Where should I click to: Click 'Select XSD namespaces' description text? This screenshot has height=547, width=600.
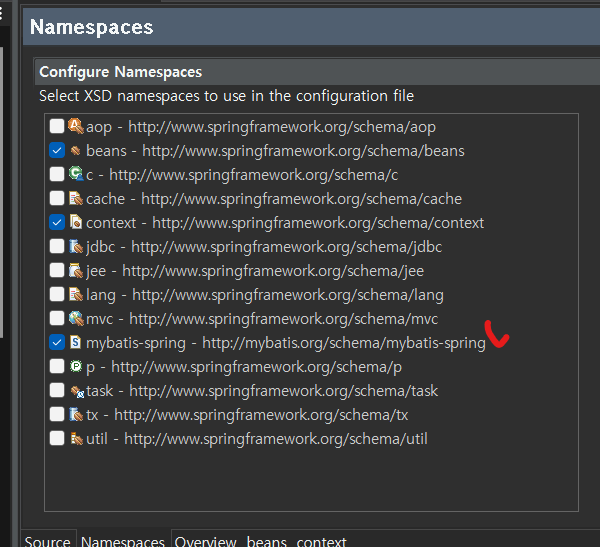pyautogui.click(x=227, y=96)
